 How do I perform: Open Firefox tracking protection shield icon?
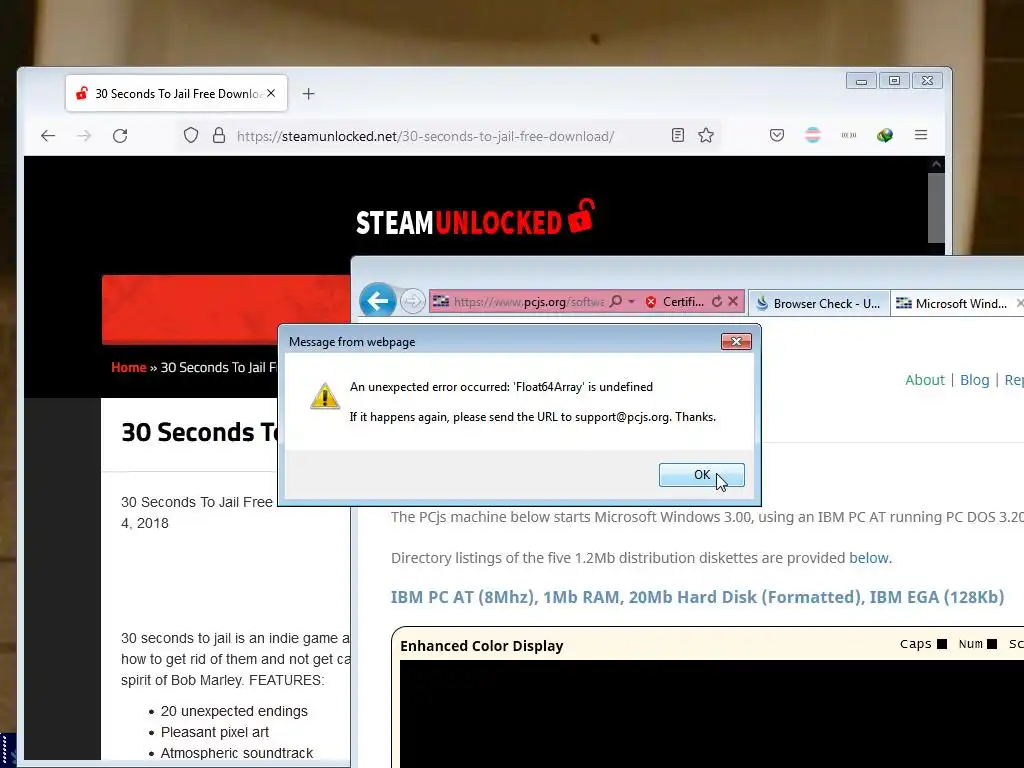pos(191,135)
